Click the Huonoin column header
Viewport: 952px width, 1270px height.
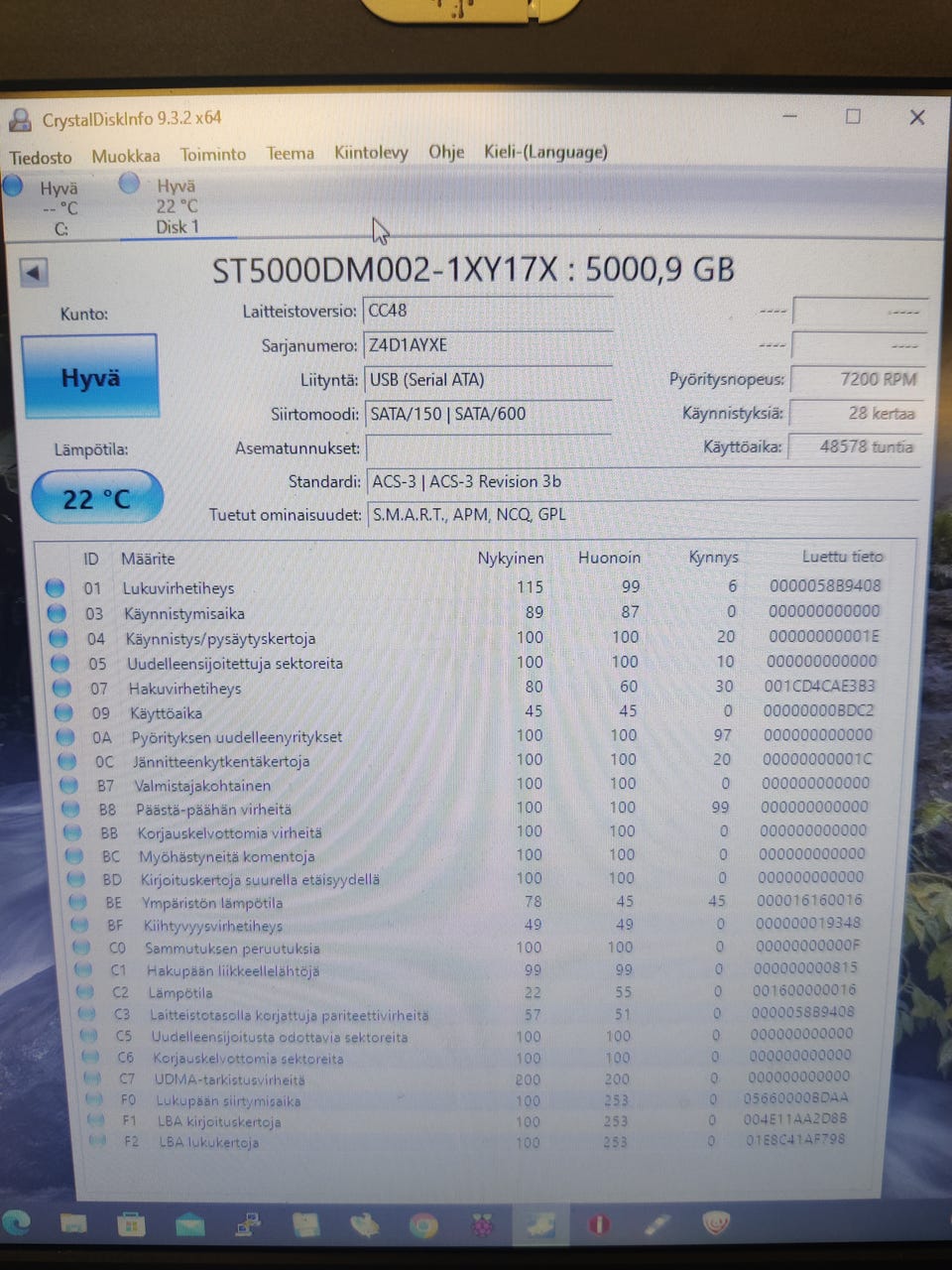[x=609, y=558]
